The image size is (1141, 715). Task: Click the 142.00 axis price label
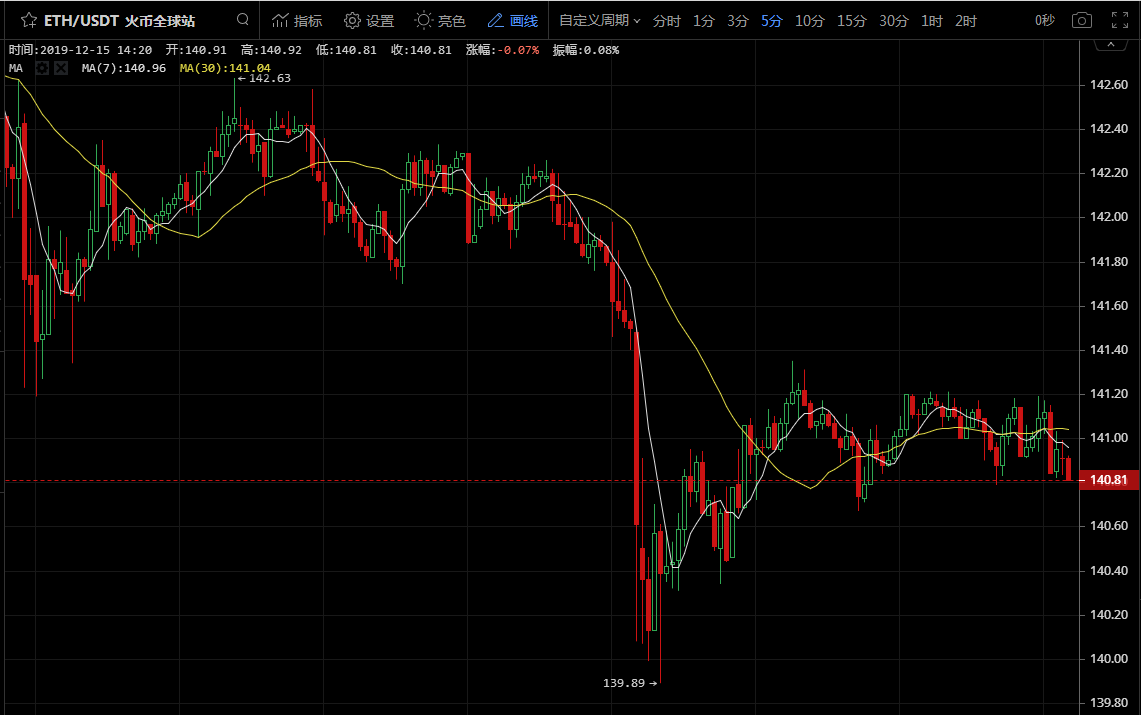click(1109, 217)
